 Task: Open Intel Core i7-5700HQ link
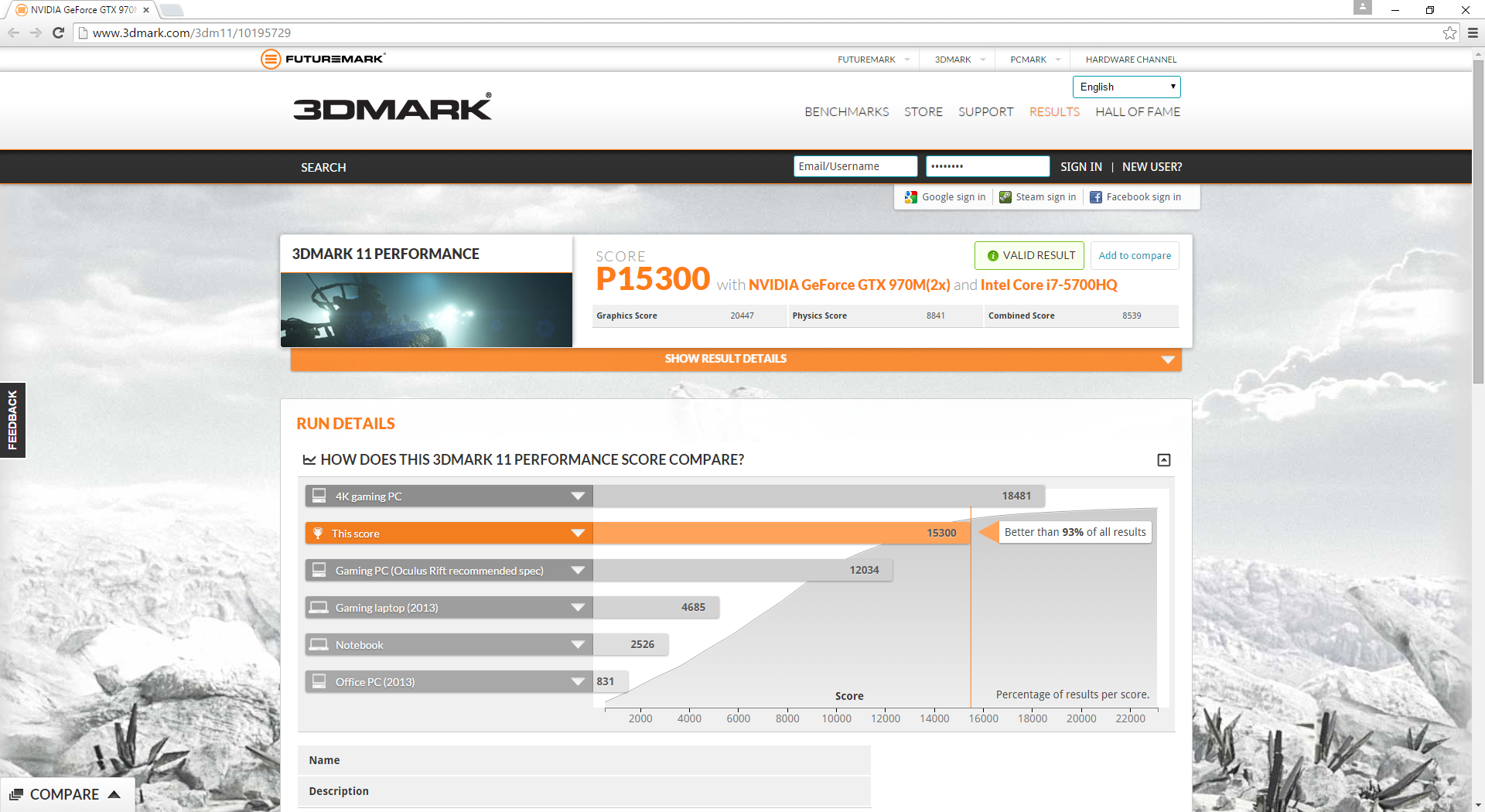point(1049,285)
